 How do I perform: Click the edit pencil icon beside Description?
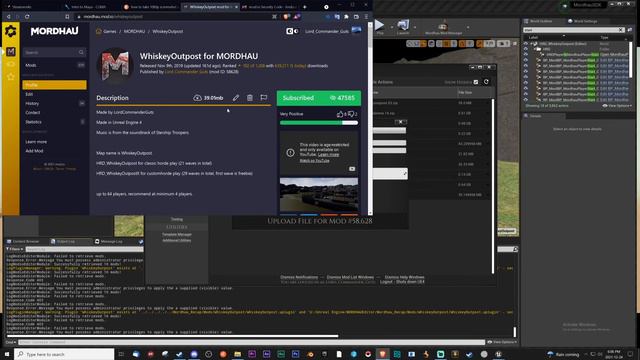(236, 98)
